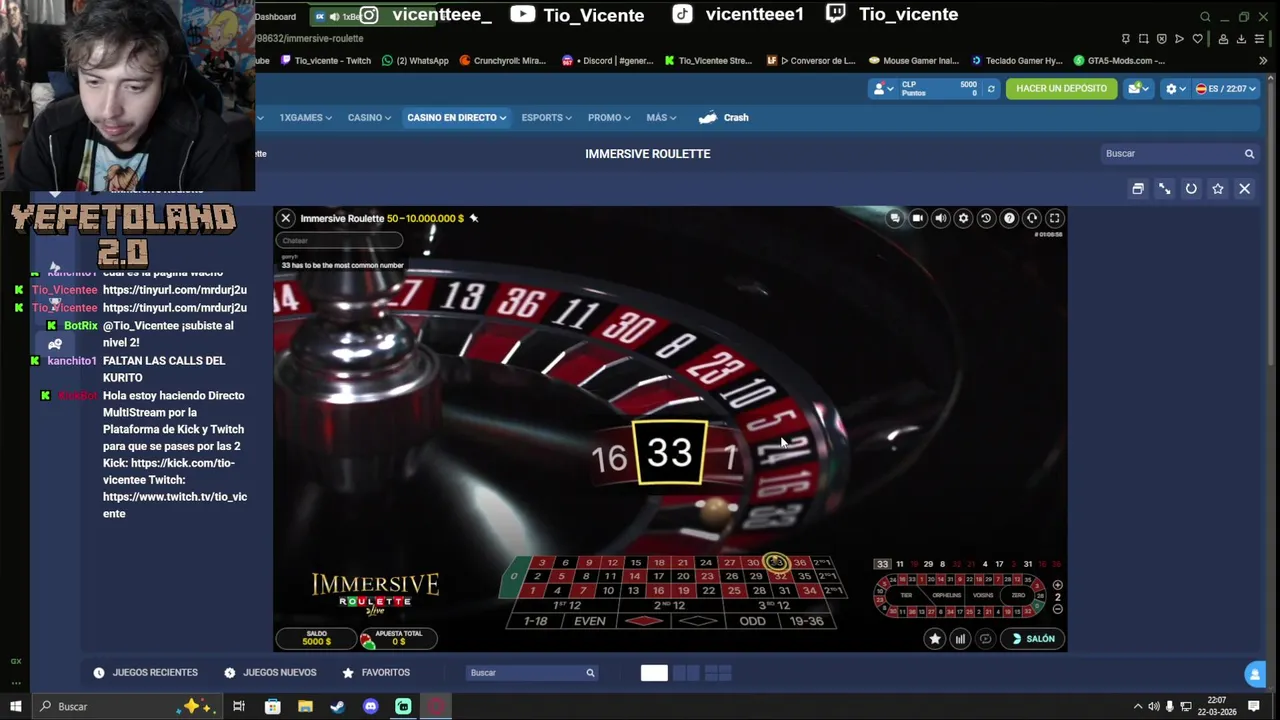Screen dimensions: 1280x720
Task: Toggle the roulette video camera icon
Action: pos(918,218)
